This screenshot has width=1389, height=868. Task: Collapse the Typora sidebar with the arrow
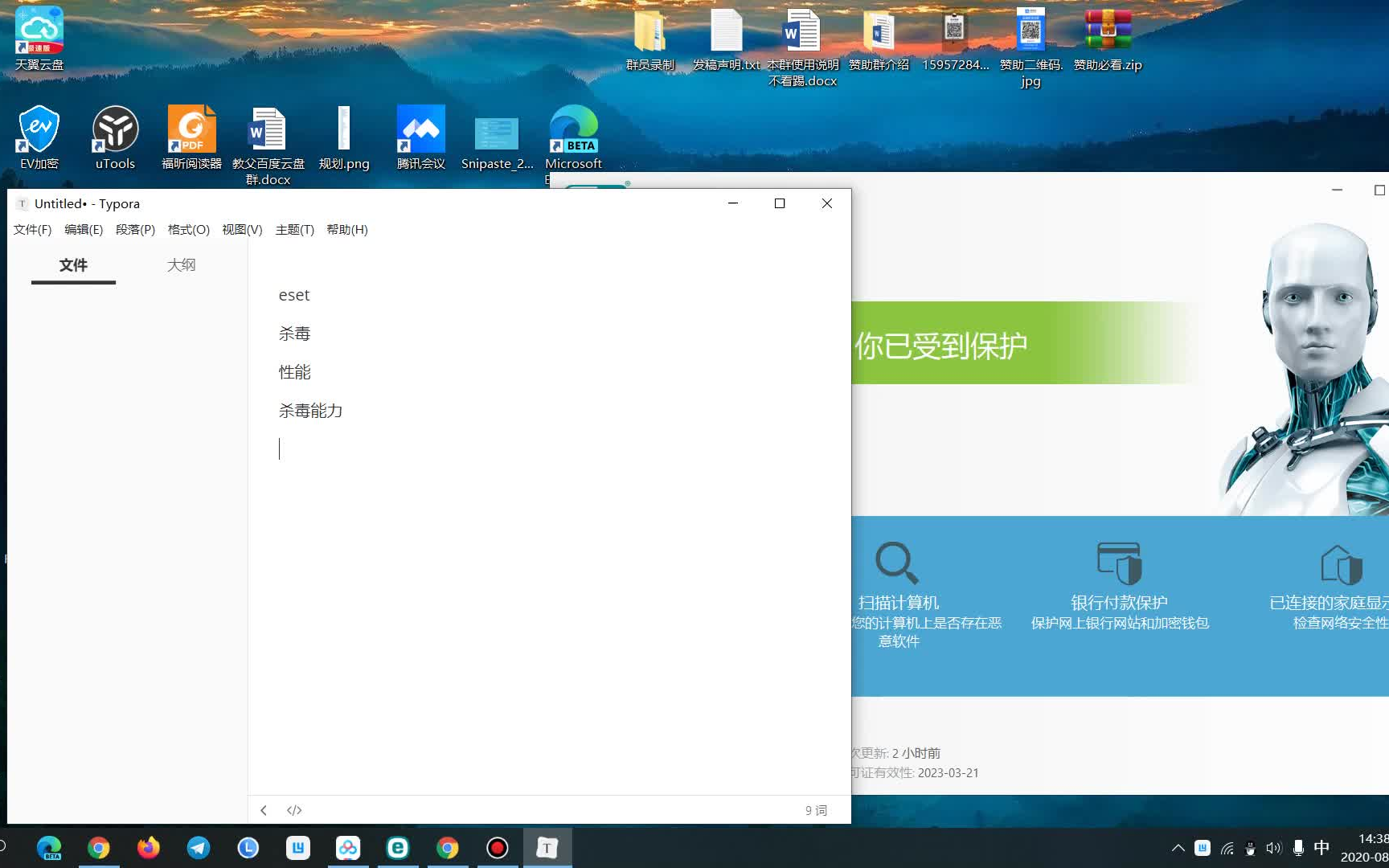(x=264, y=810)
